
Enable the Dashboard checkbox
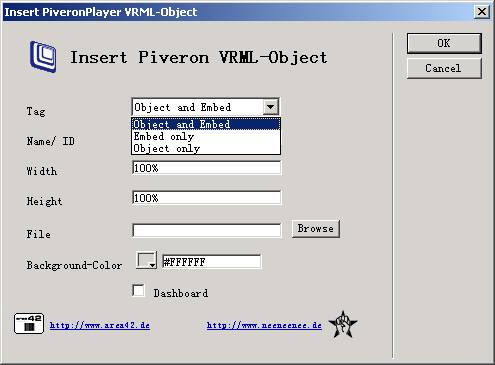pos(138,290)
